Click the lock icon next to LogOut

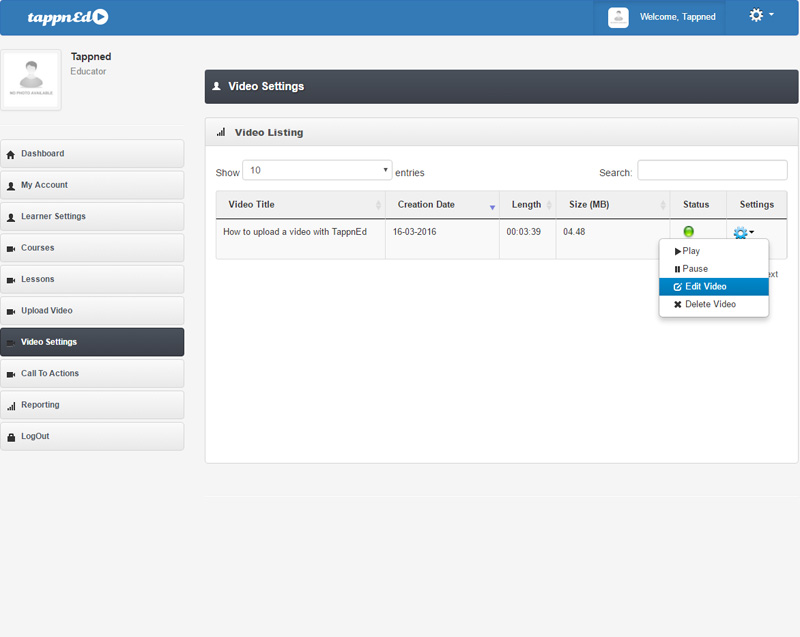pyautogui.click(x=11, y=437)
